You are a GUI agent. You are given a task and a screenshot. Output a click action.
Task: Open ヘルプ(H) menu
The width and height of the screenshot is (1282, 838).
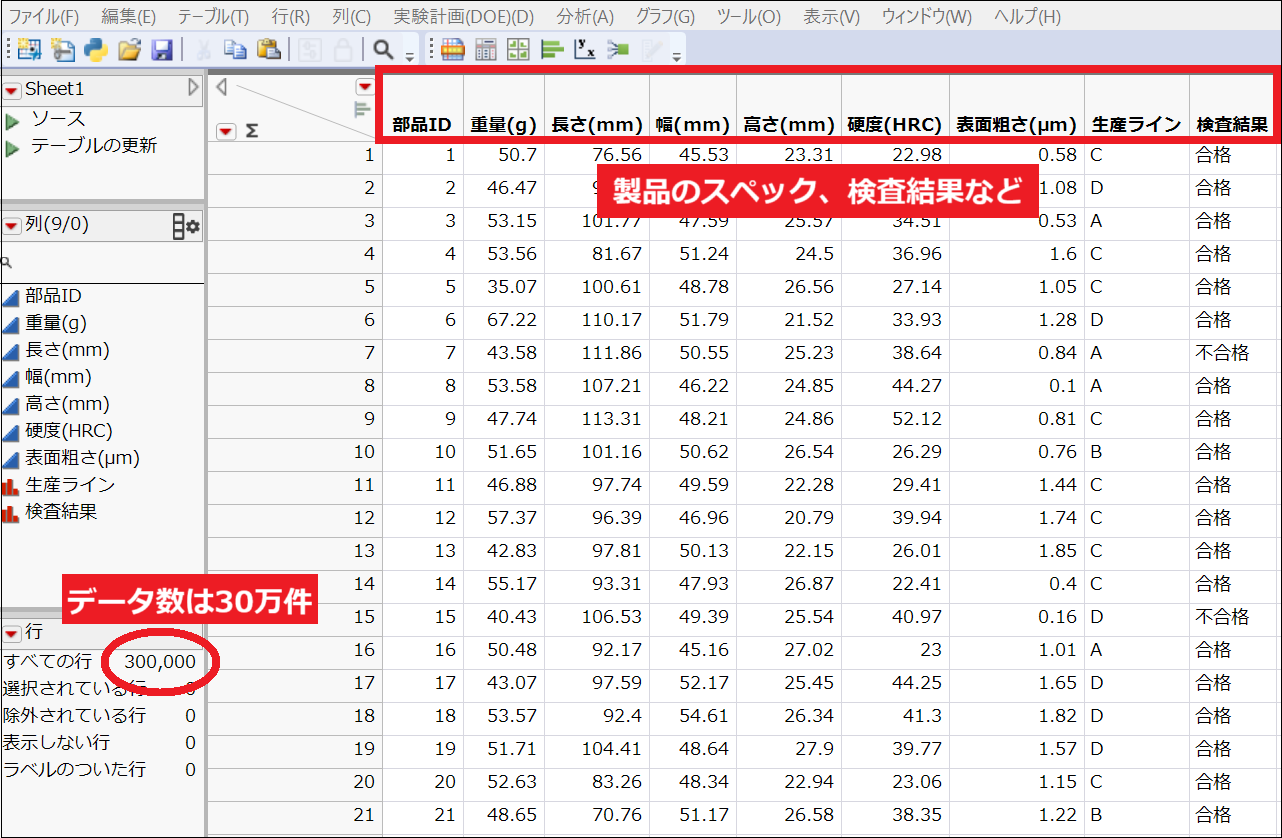click(1027, 17)
